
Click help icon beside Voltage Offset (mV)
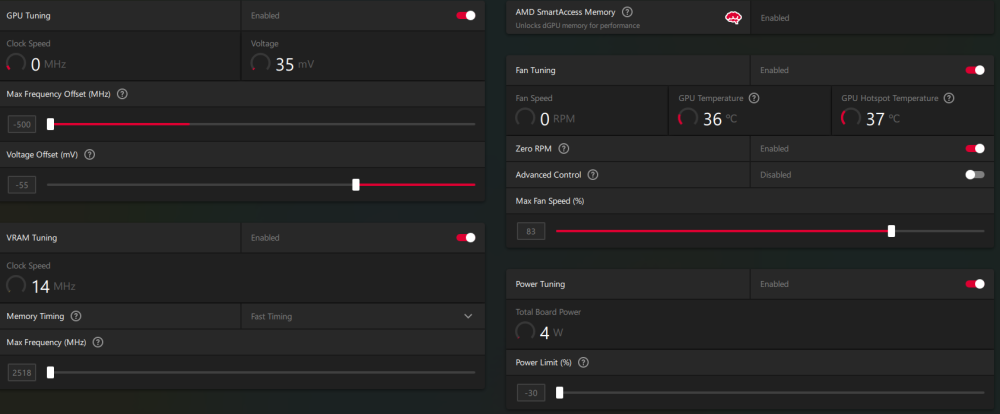(90, 155)
